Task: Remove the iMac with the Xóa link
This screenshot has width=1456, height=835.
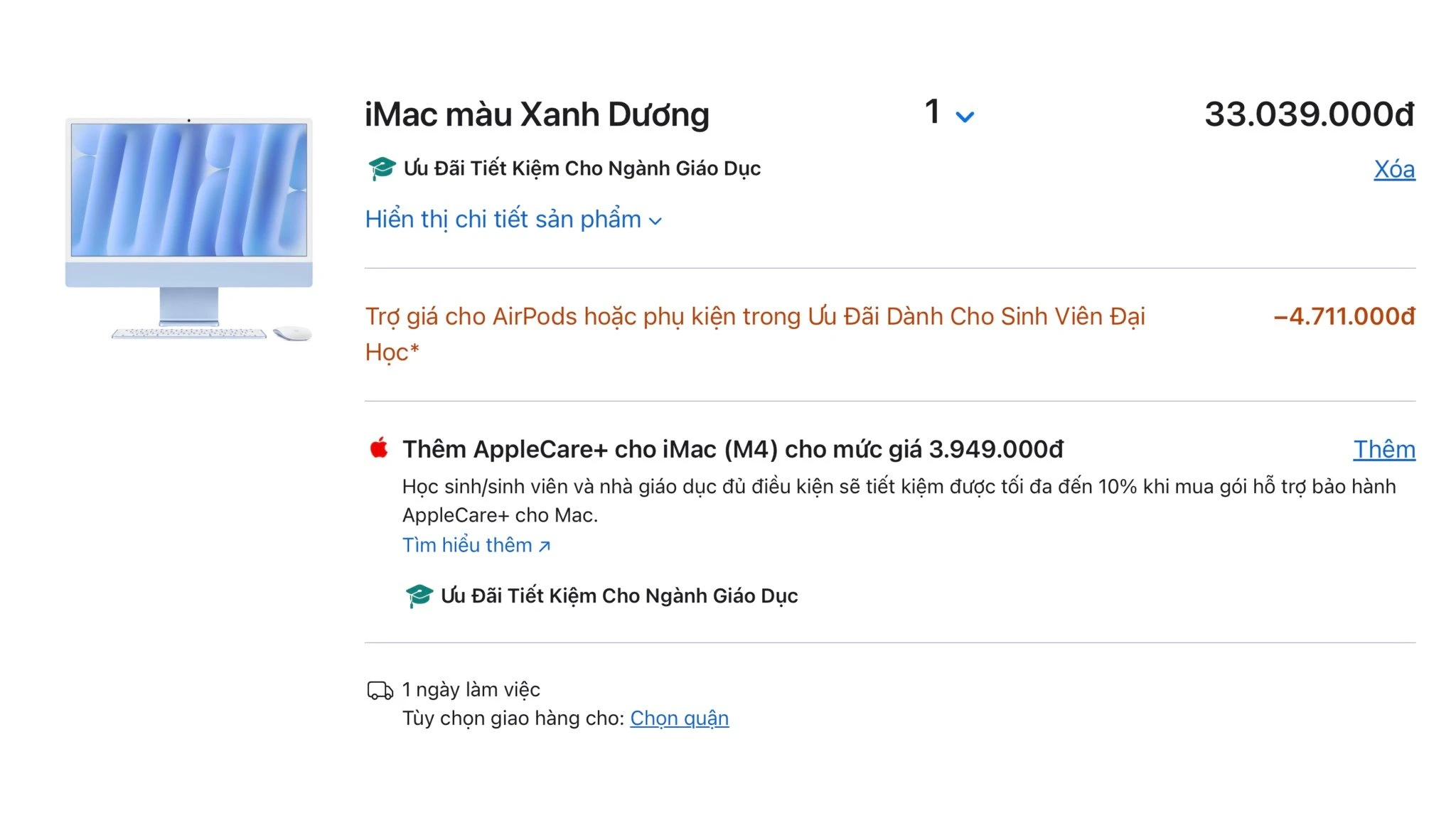Action: click(1394, 169)
